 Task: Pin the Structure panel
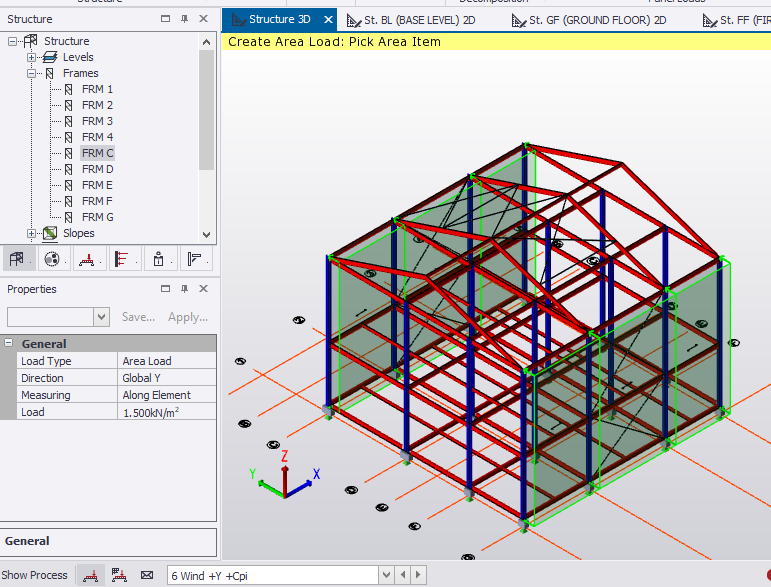tap(184, 19)
